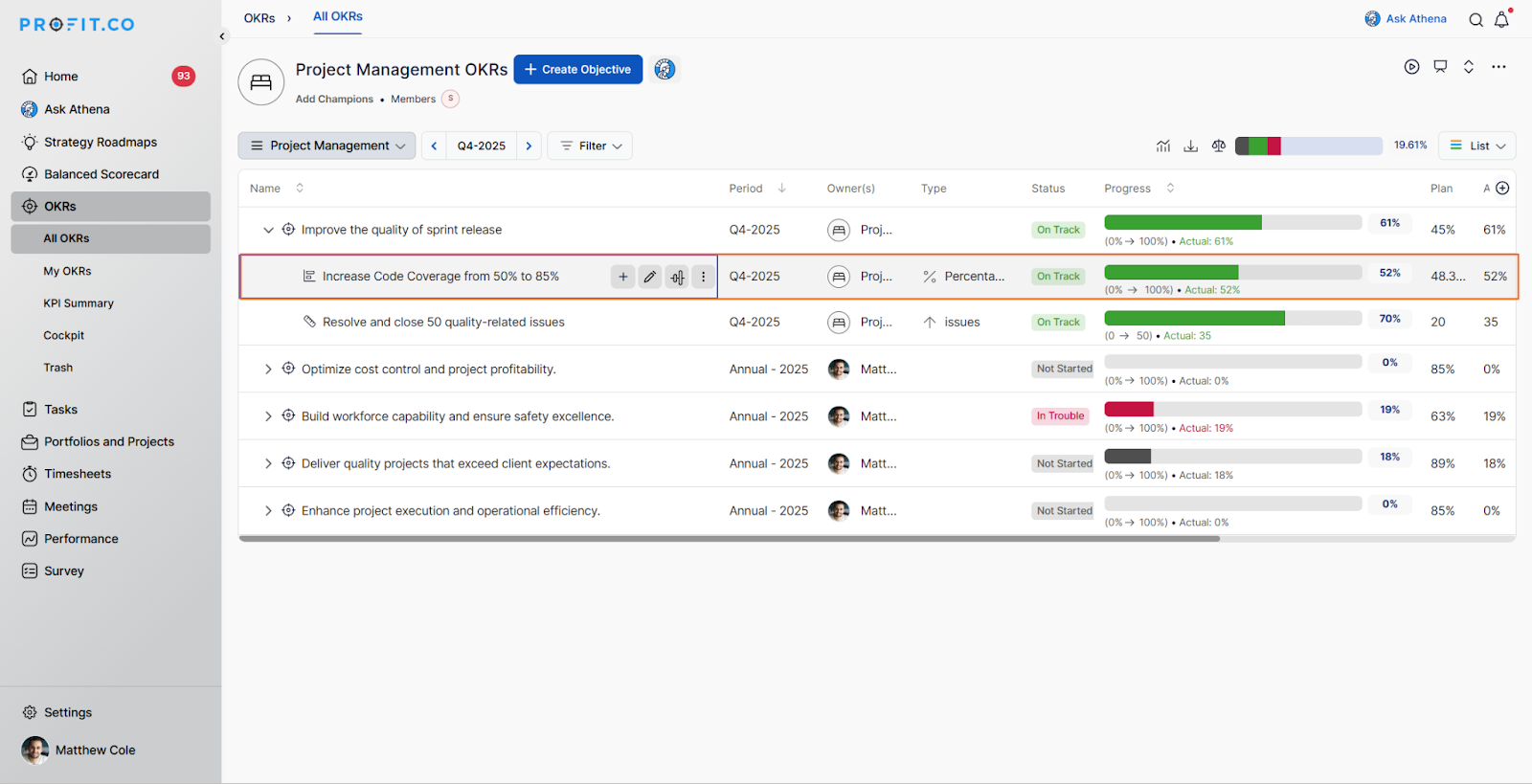This screenshot has height=784, width=1532.
Task: Add column with plus circle icon
Action: click(x=1502, y=189)
